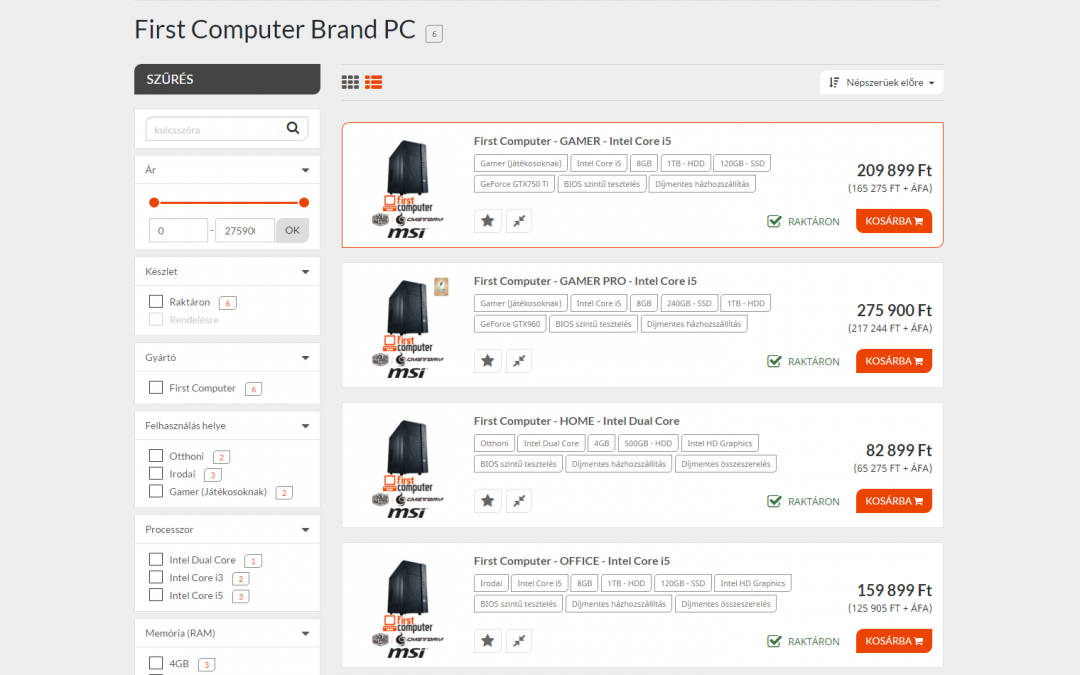The height and width of the screenshot is (675, 1080).
Task: Open the OFFICE PC product image
Action: click(x=408, y=608)
